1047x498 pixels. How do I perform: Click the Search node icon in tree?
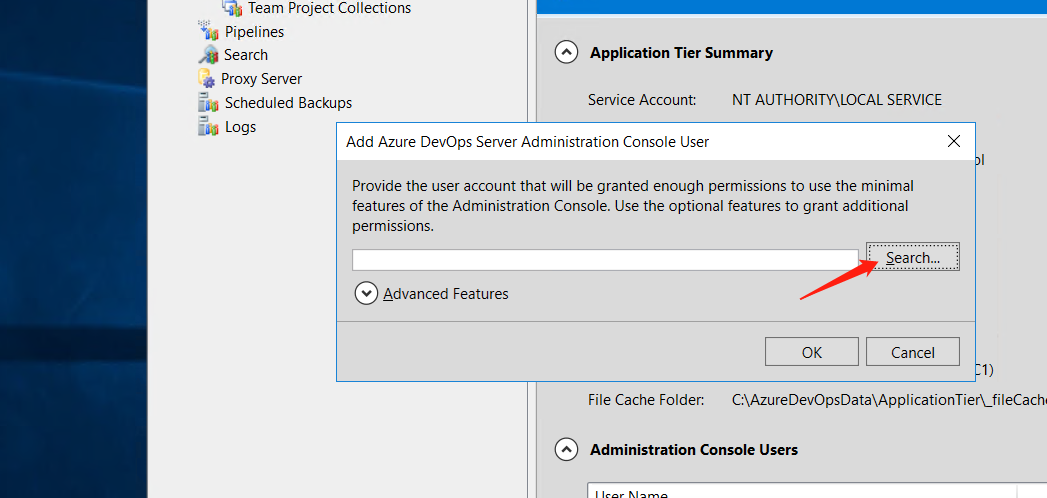[208, 54]
